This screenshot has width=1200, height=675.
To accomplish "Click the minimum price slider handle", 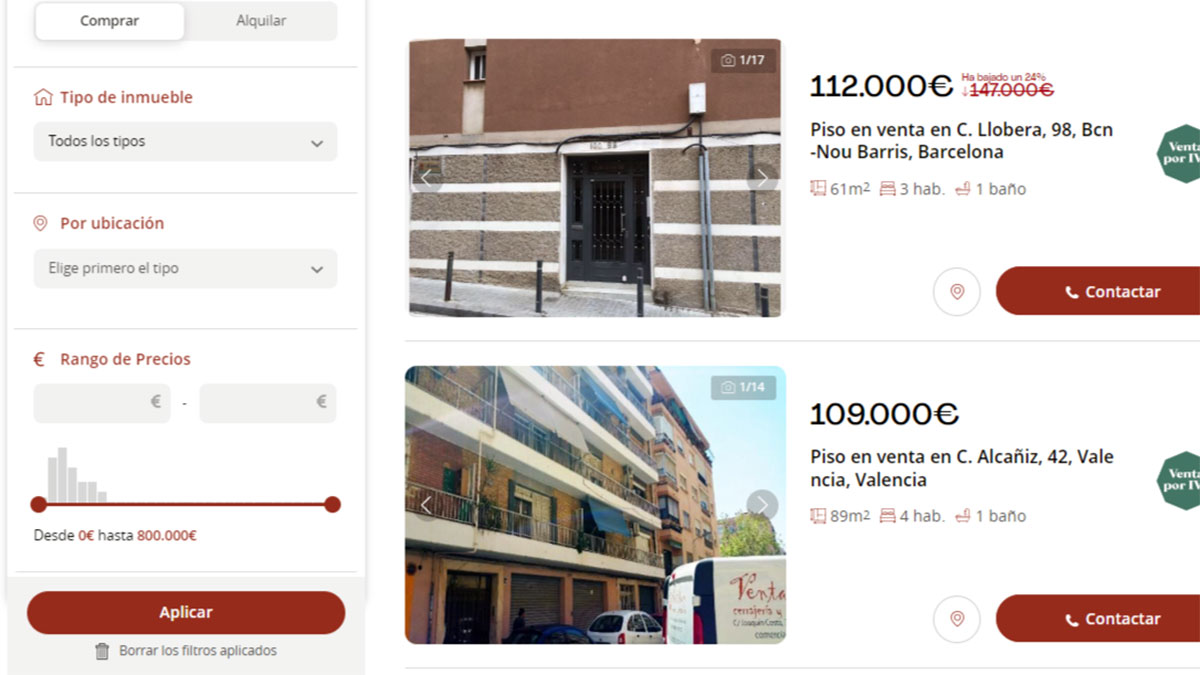I will click(x=39, y=504).
